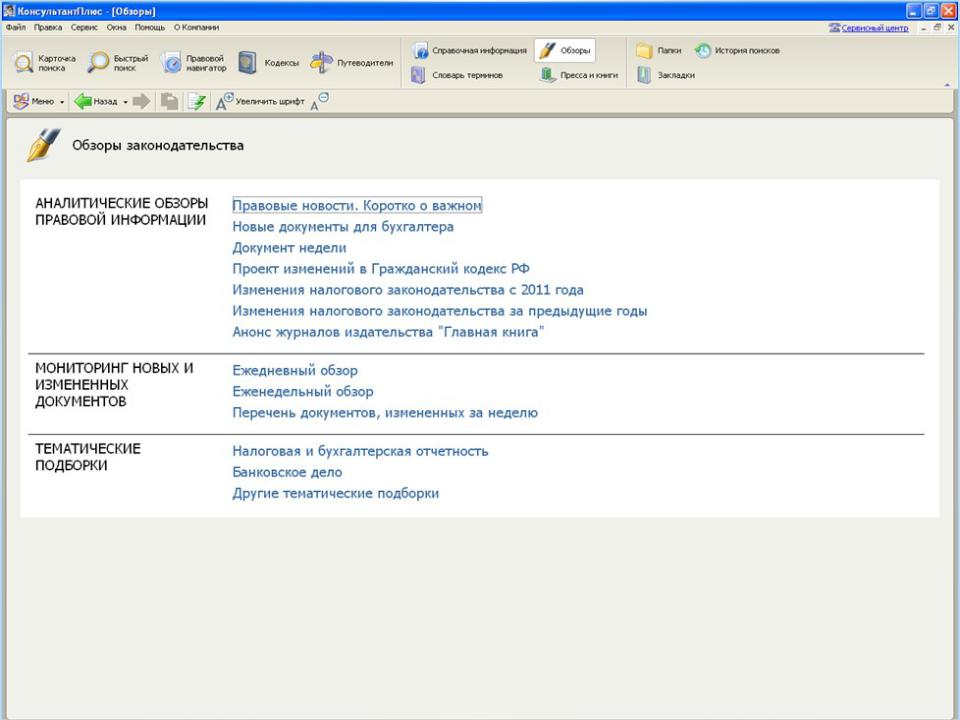
Task: Open the Помощь menu
Action: (149, 28)
